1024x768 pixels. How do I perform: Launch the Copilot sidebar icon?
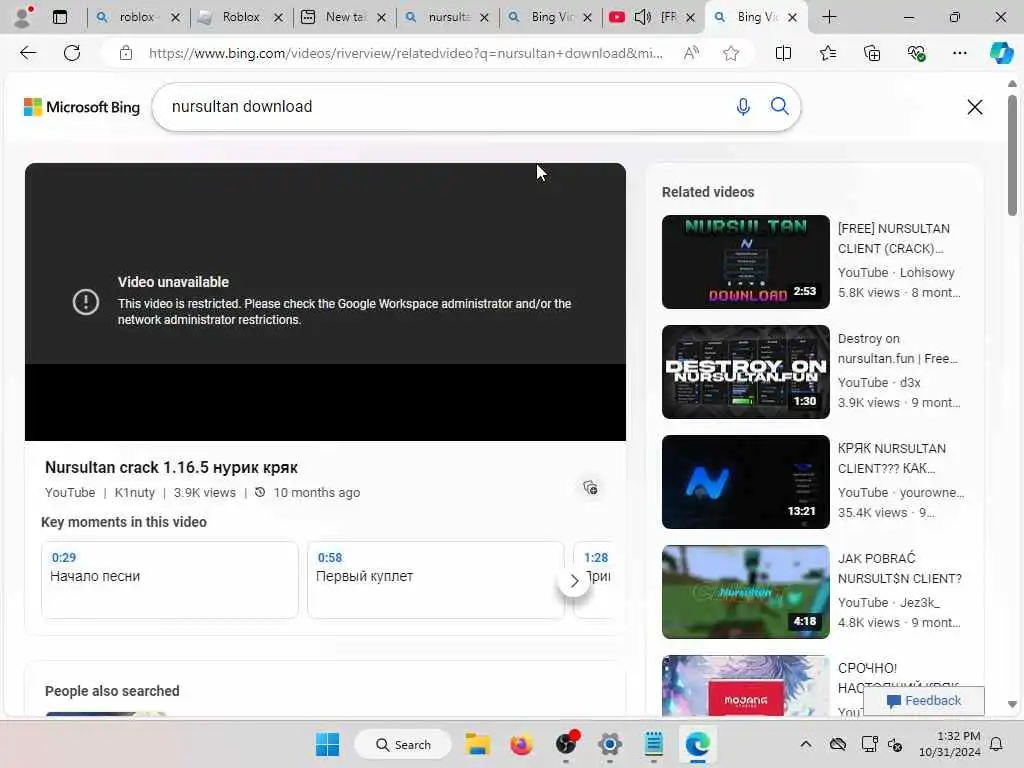1001,53
